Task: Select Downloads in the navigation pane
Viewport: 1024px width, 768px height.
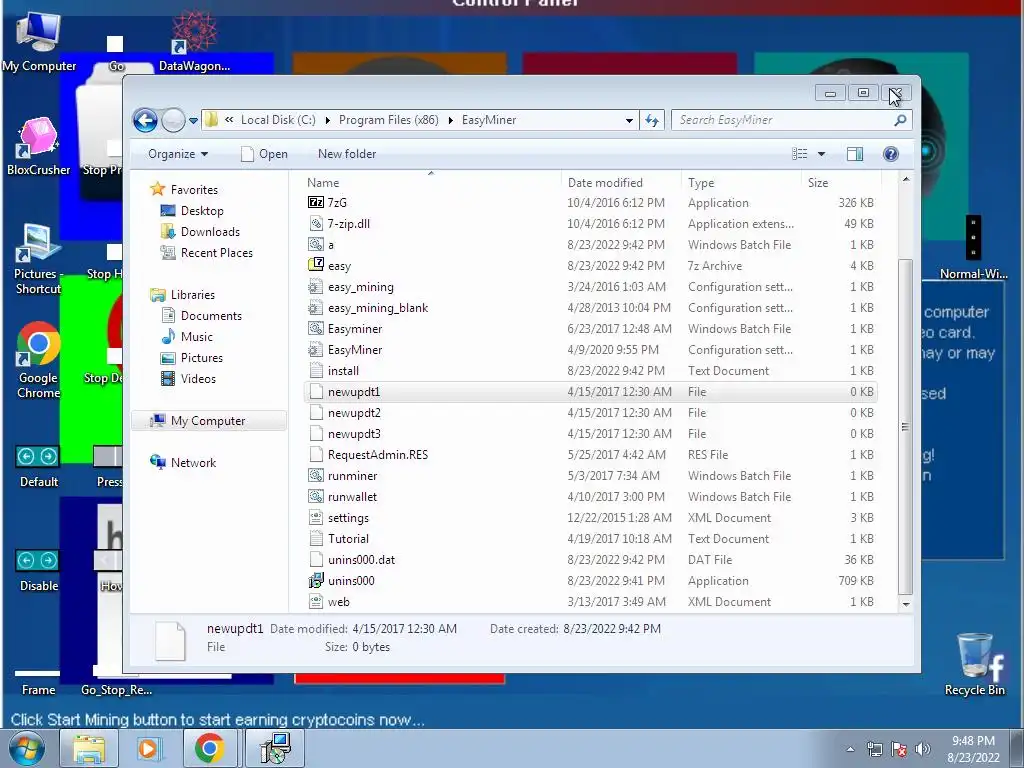Action: tap(210, 232)
